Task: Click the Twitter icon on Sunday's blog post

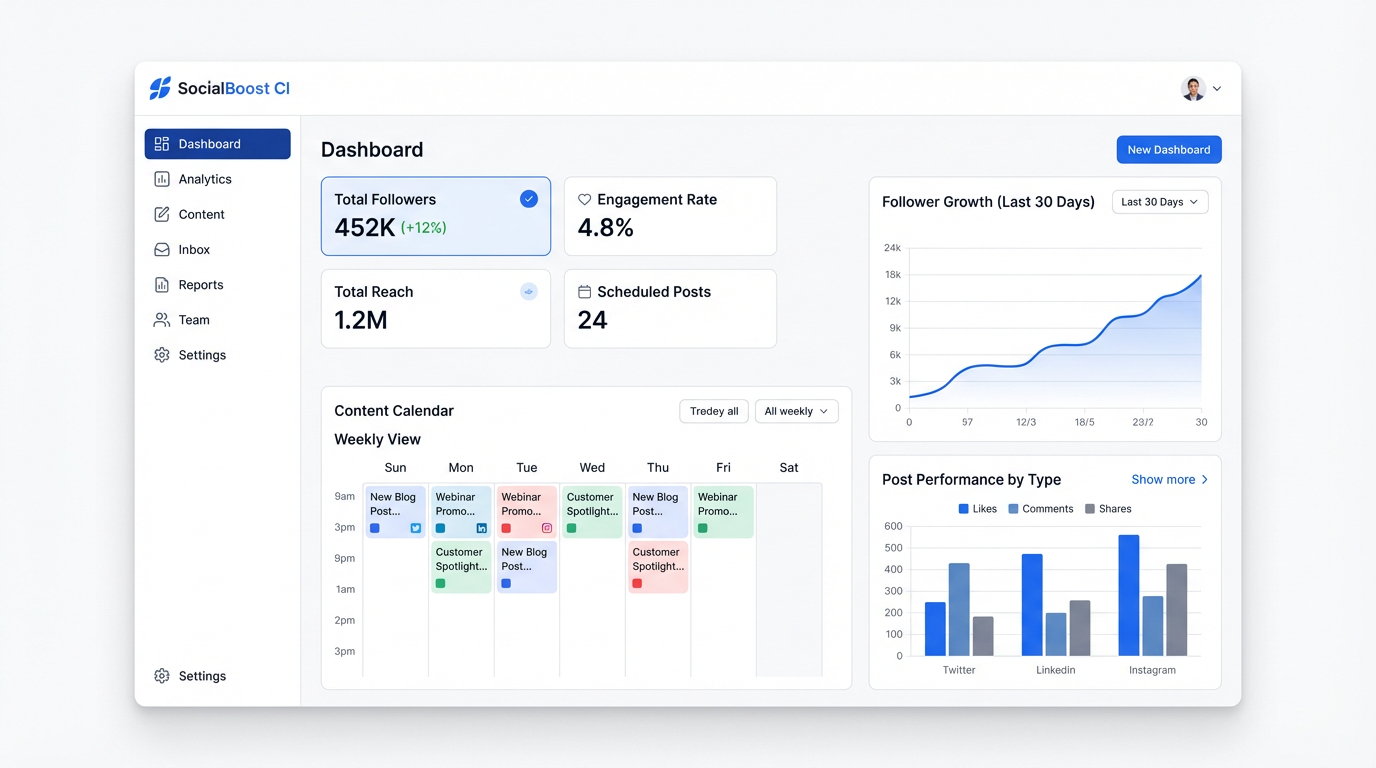Action: pyautogui.click(x=416, y=528)
